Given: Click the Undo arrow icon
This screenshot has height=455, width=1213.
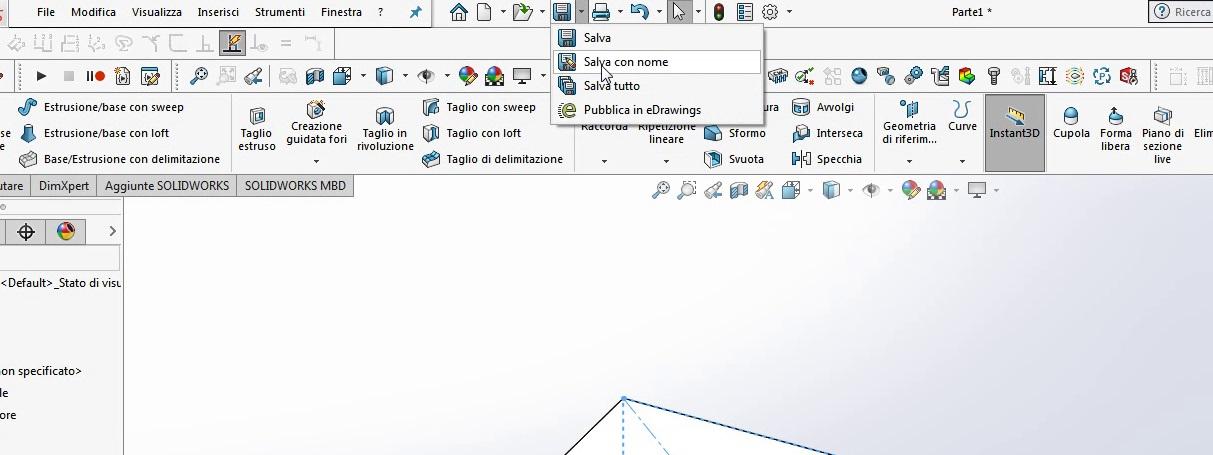Looking at the screenshot, I should (x=639, y=12).
